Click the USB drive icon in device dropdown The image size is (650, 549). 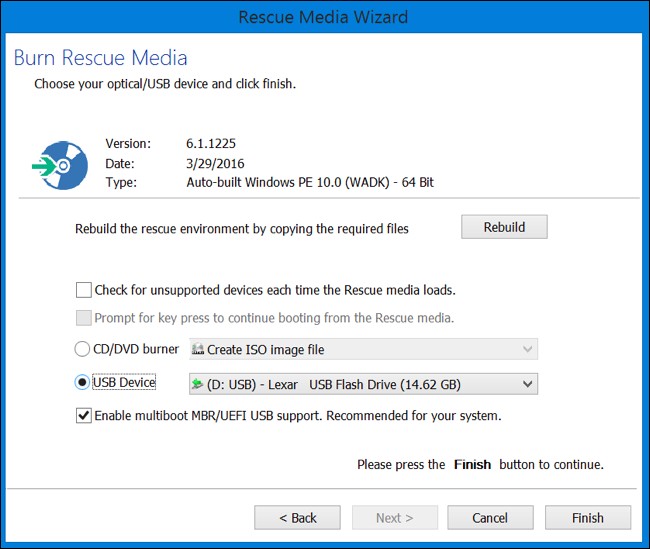(x=197, y=384)
